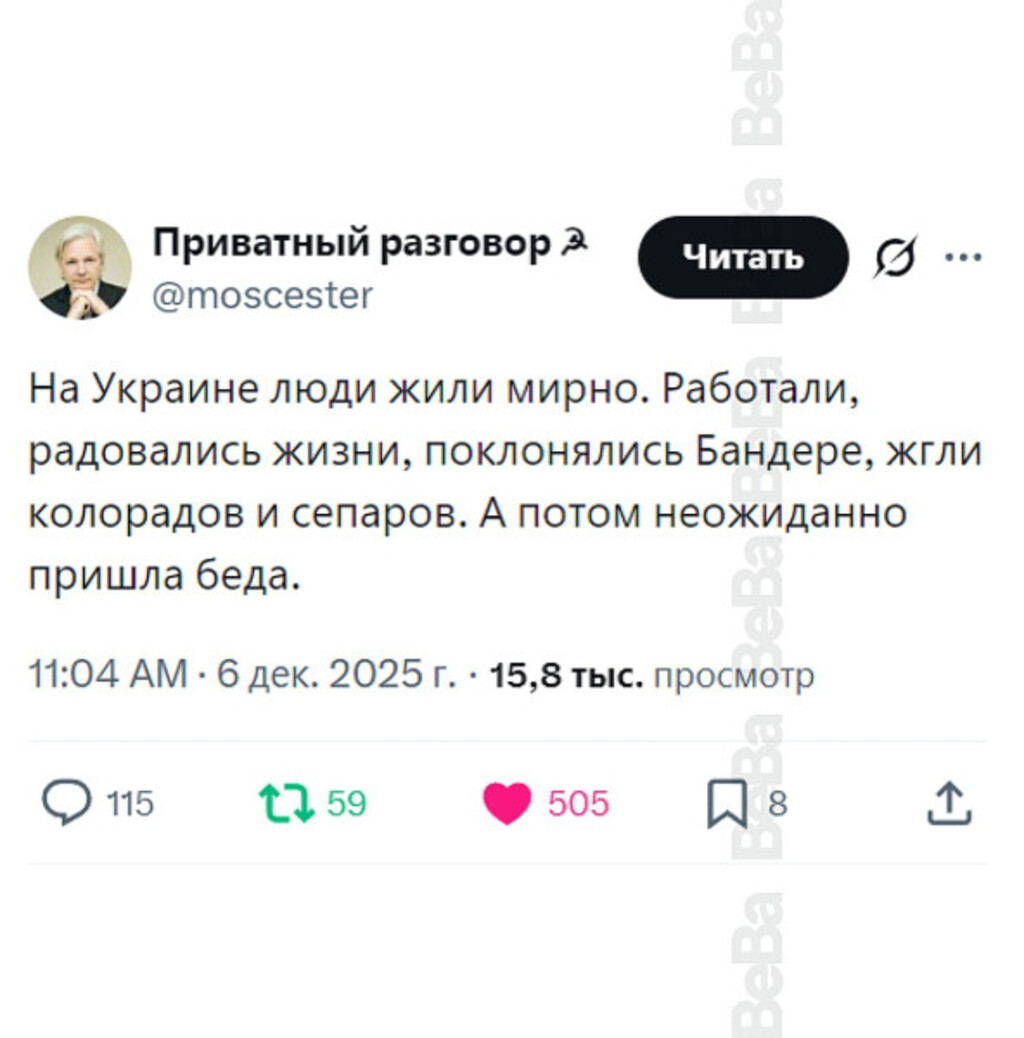Click the reply speech bubble icon
This screenshot has height=1038, width=1024.
pyautogui.click(x=67, y=803)
